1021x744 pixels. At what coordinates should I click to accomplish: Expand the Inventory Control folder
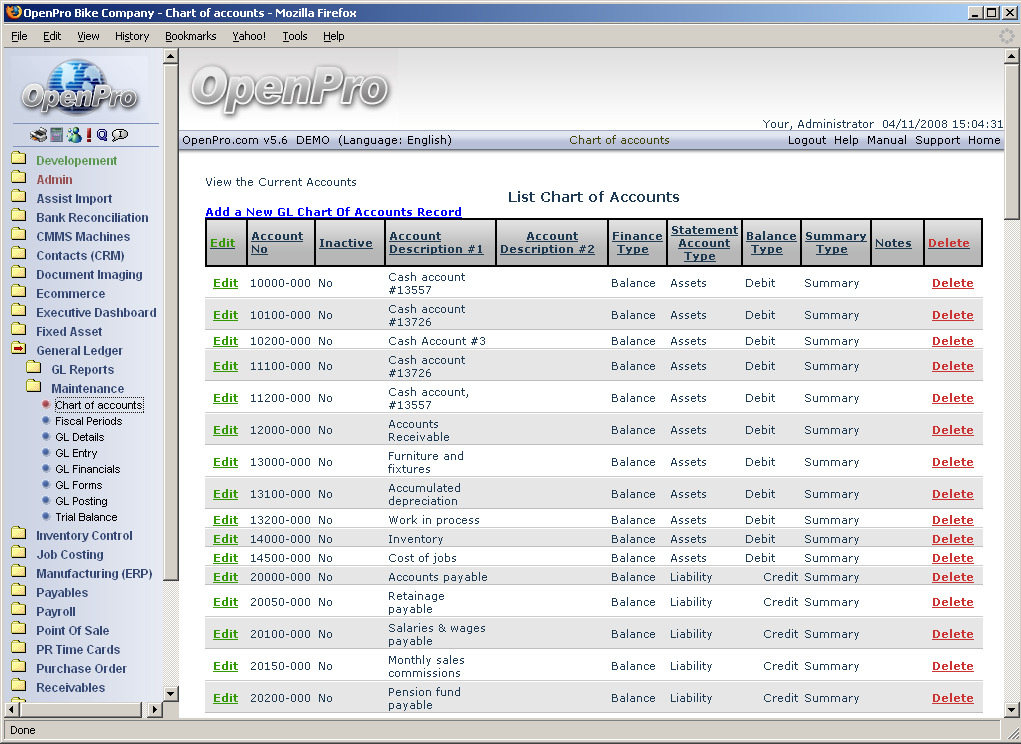[x=18, y=535]
